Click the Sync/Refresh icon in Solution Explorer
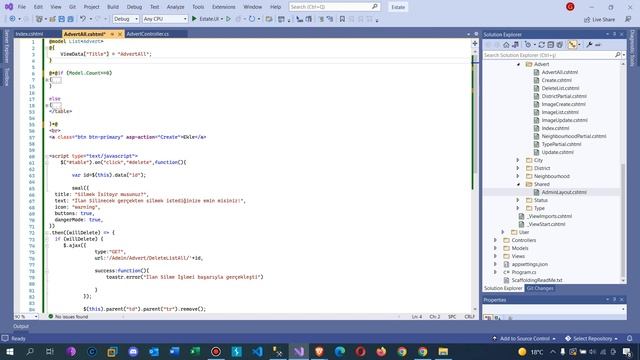 (x=542, y=45)
